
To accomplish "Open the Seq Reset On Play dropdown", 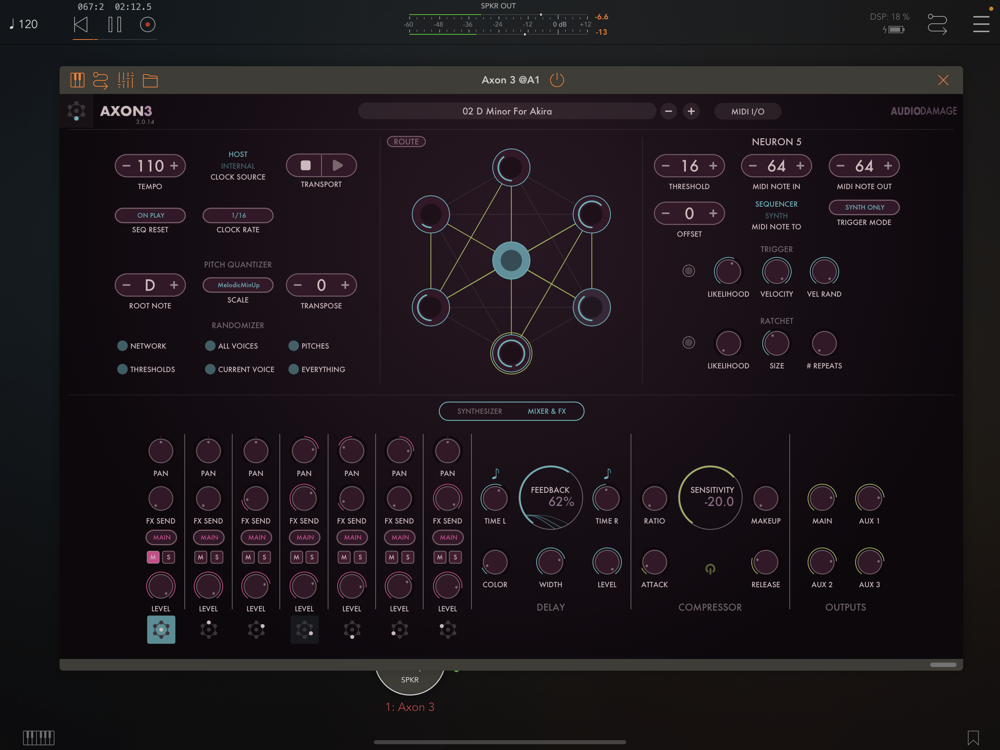I will click(x=150, y=216).
